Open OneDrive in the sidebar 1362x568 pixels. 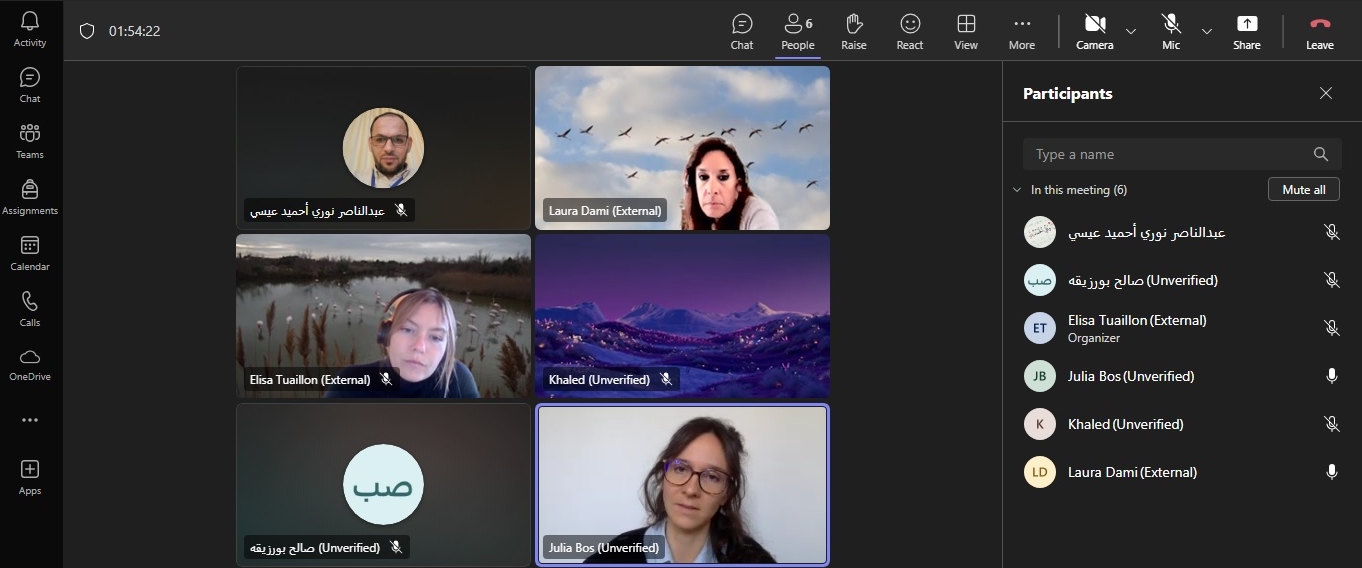pyautogui.click(x=30, y=364)
